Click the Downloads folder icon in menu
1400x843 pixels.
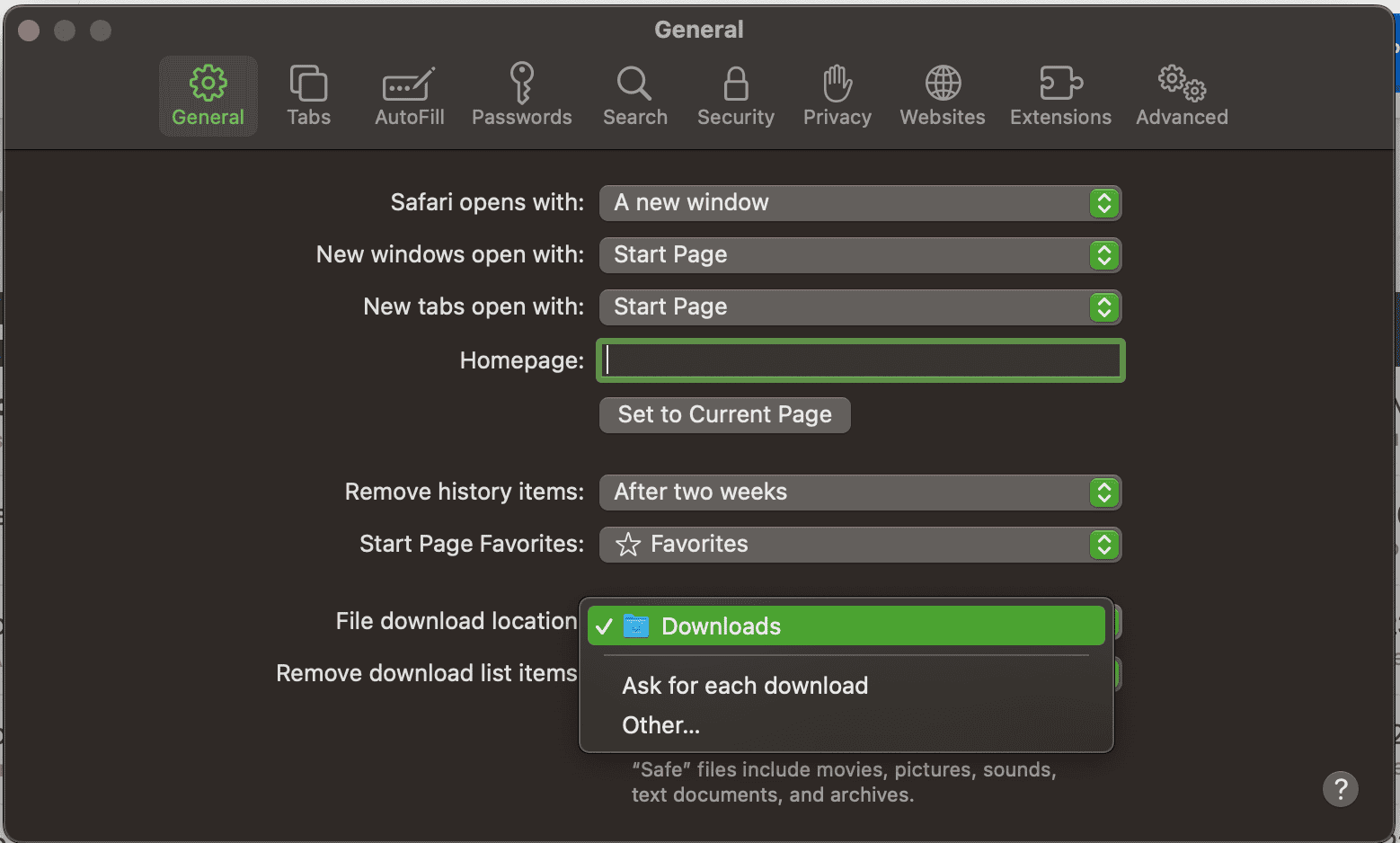(636, 626)
